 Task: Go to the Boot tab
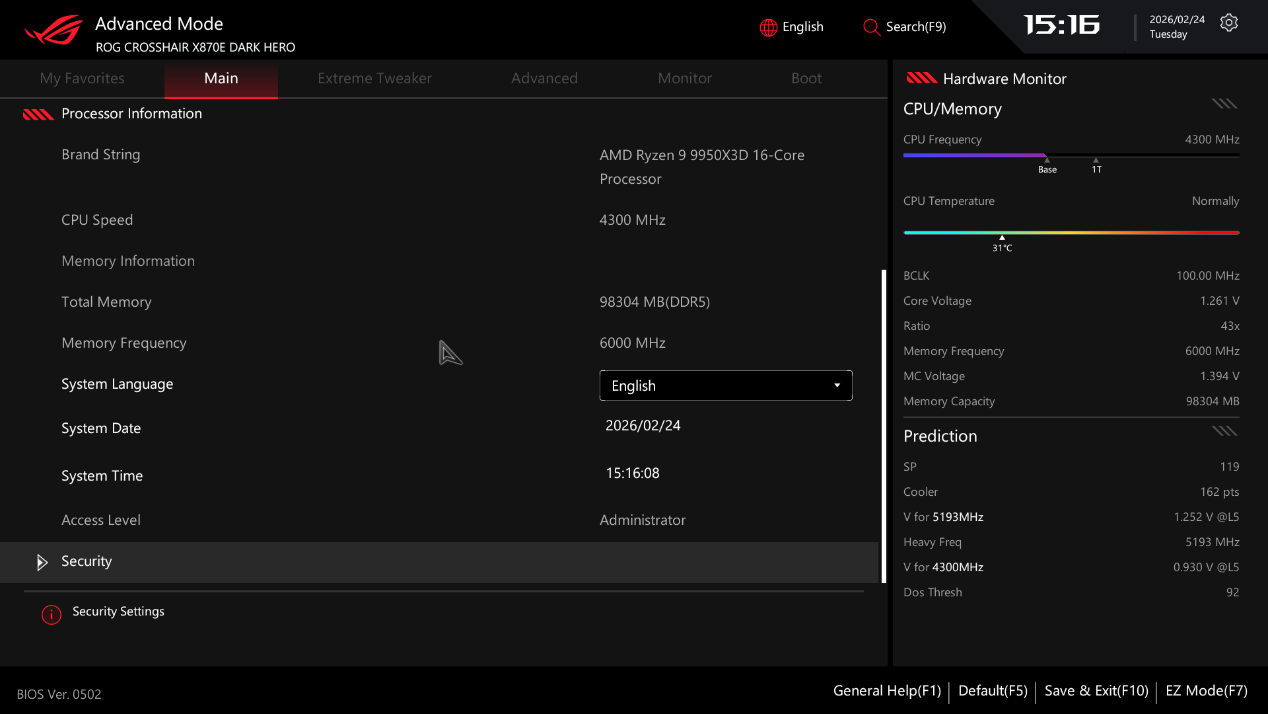pyautogui.click(x=806, y=79)
